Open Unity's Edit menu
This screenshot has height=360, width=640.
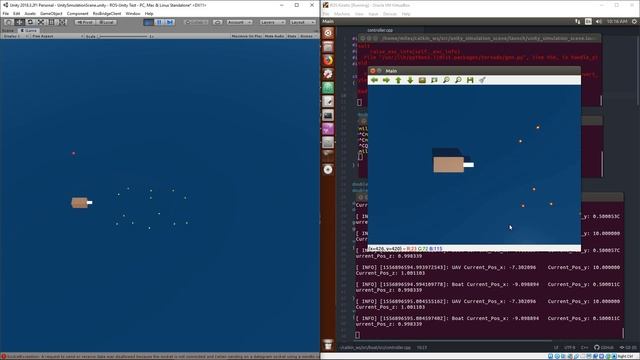click(x=16, y=13)
